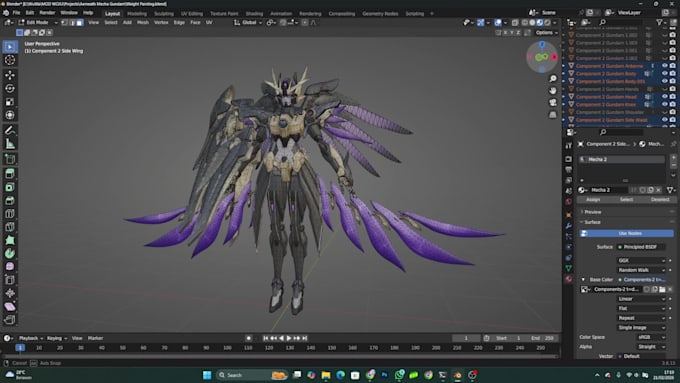Click the Deselect material button
This screenshot has width=680, height=383.
[x=660, y=200]
